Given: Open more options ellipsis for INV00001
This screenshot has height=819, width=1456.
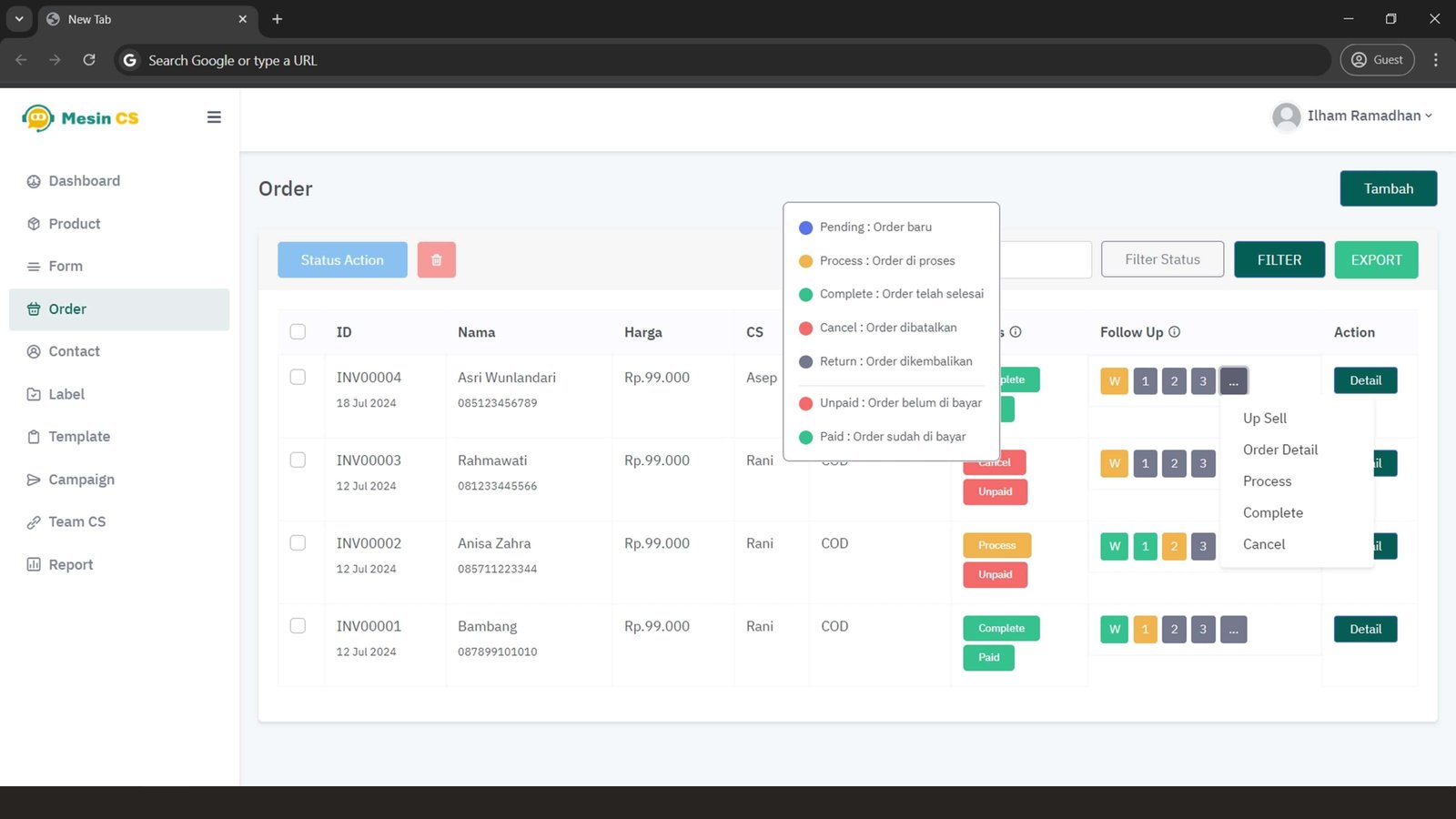Looking at the screenshot, I should (x=1233, y=629).
